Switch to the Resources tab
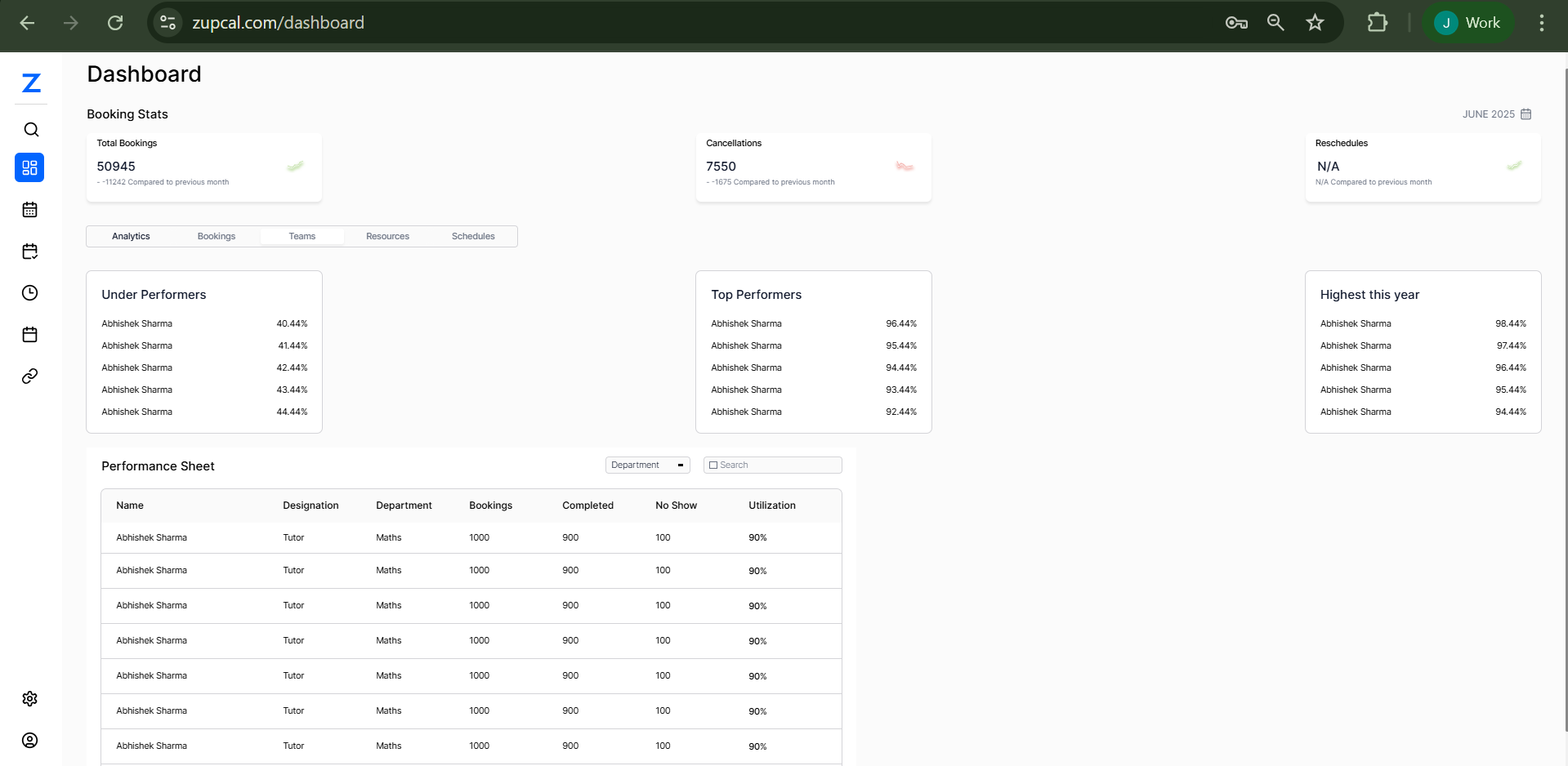This screenshot has width=1568, height=766. point(387,236)
